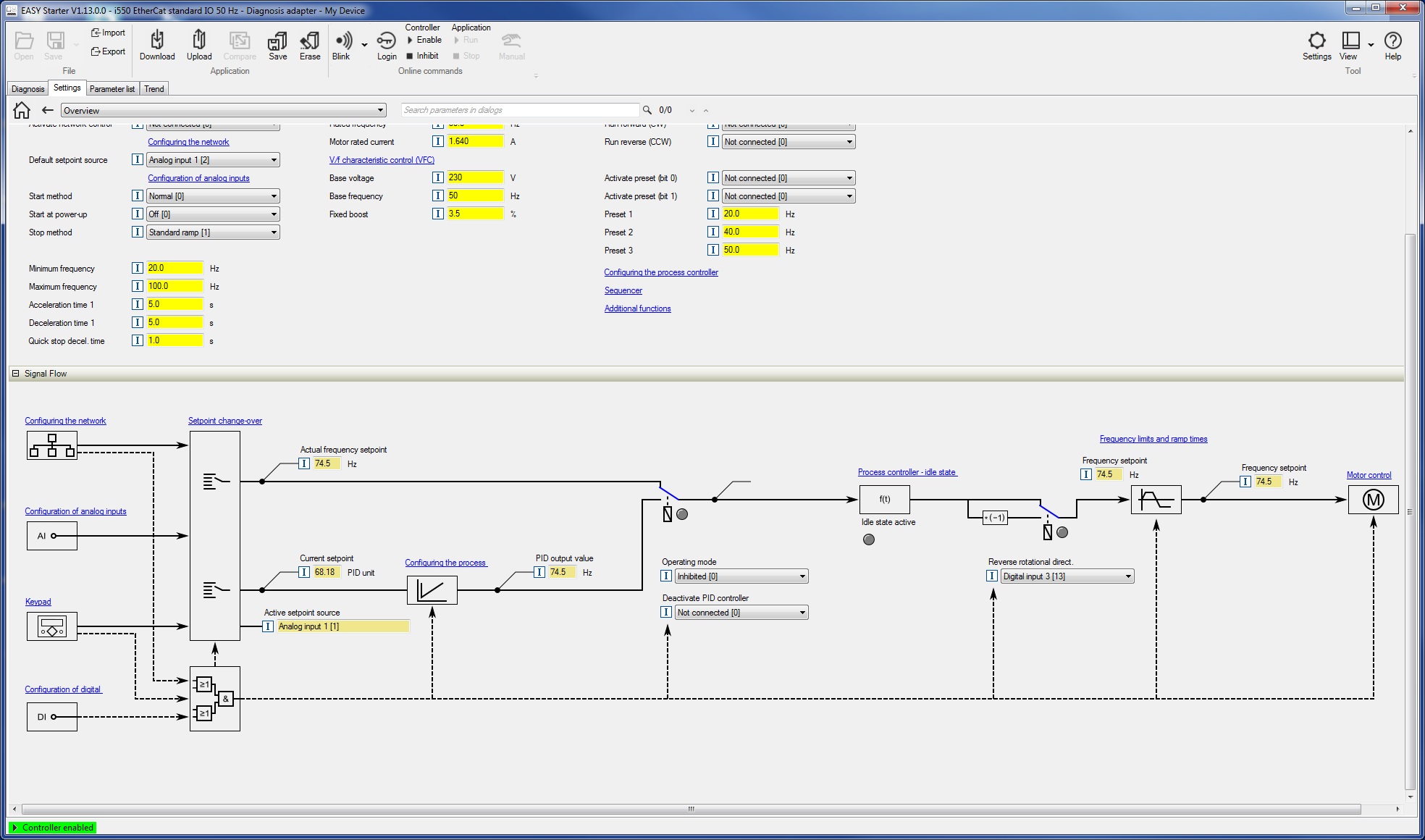Viewport: 1425px width, 840px height.
Task: Open the Reverse rotational direction dropdown
Action: (1067, 576)
